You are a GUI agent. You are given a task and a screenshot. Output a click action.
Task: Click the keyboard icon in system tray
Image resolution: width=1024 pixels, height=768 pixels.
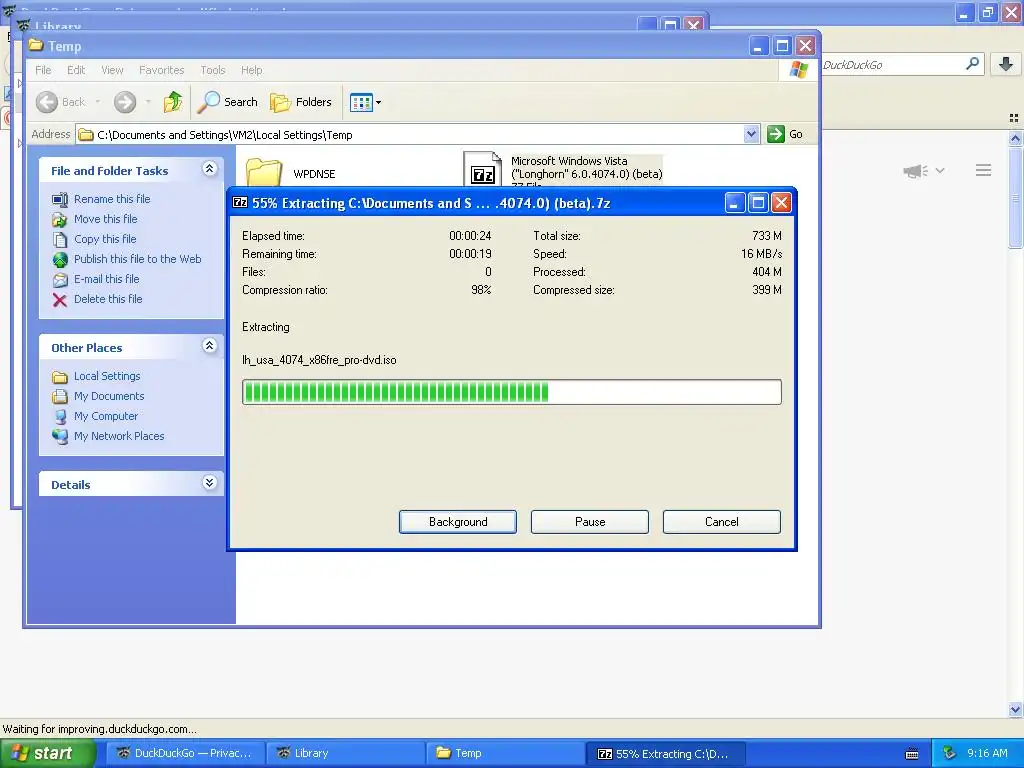912,754
